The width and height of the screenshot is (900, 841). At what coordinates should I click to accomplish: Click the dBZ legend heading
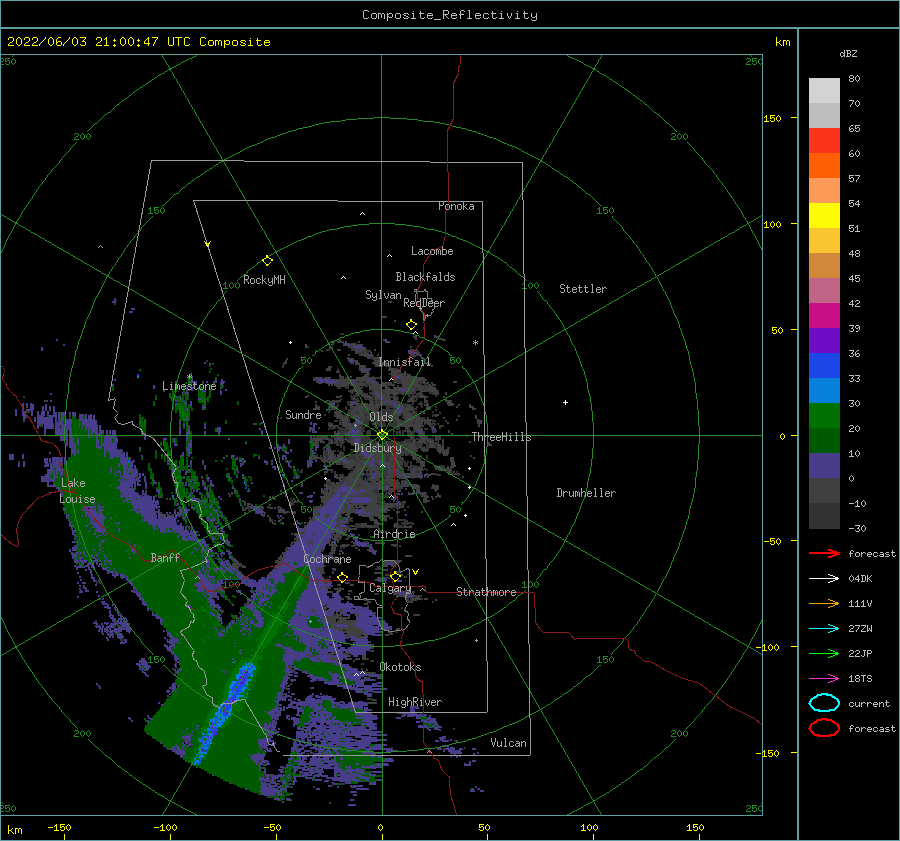pyautogui.click(x=848, y=53)
